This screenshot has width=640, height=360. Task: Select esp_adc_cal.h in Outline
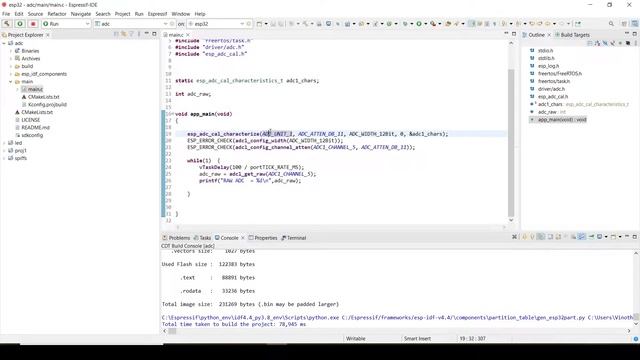tap(553, 97)
